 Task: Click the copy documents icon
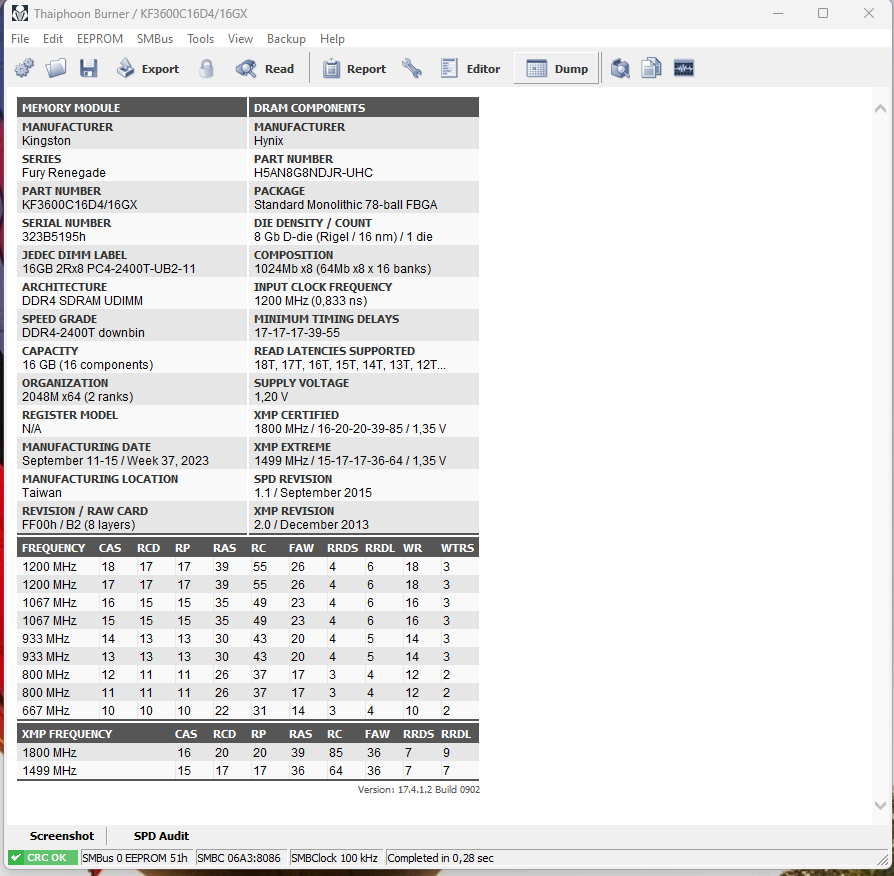pos(651,68)
